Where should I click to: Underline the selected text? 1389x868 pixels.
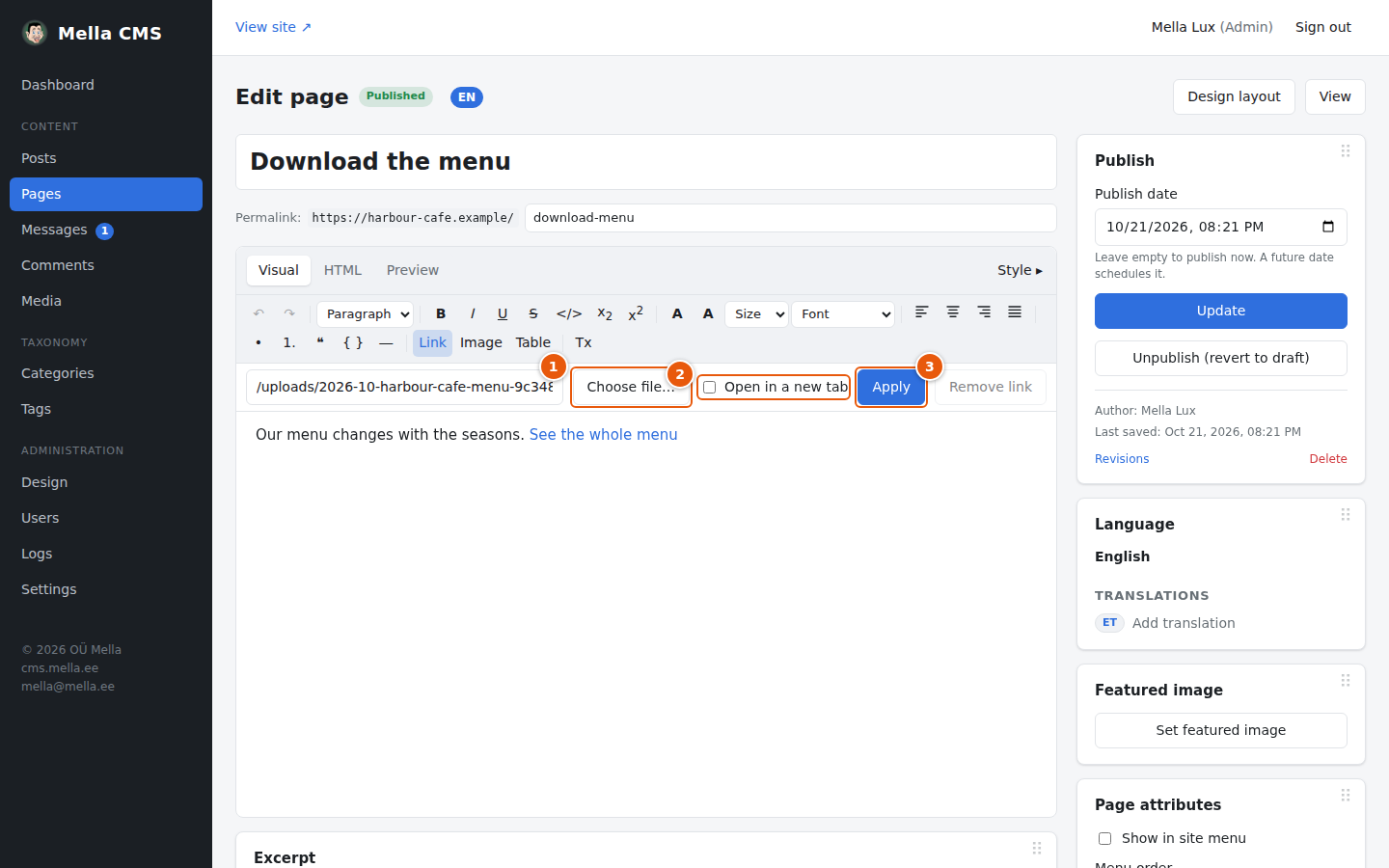pyautogui.click(x=503, y=313)
